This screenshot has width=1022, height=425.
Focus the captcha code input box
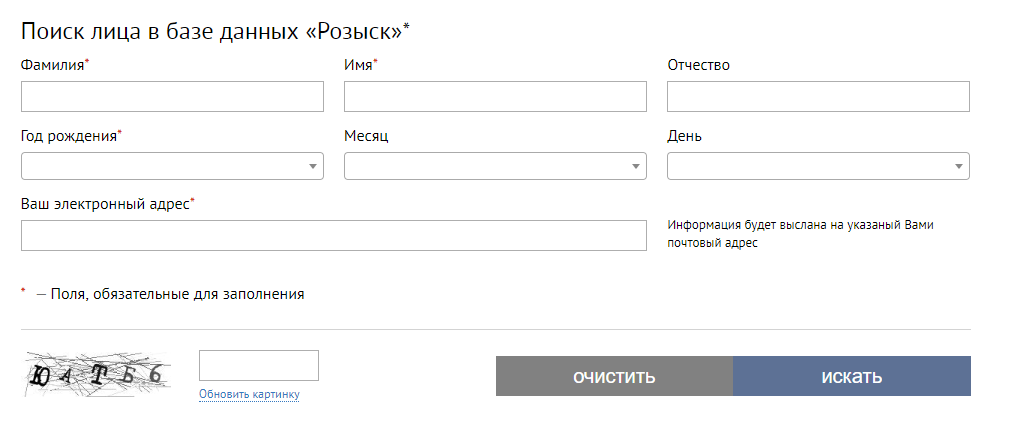259,366
